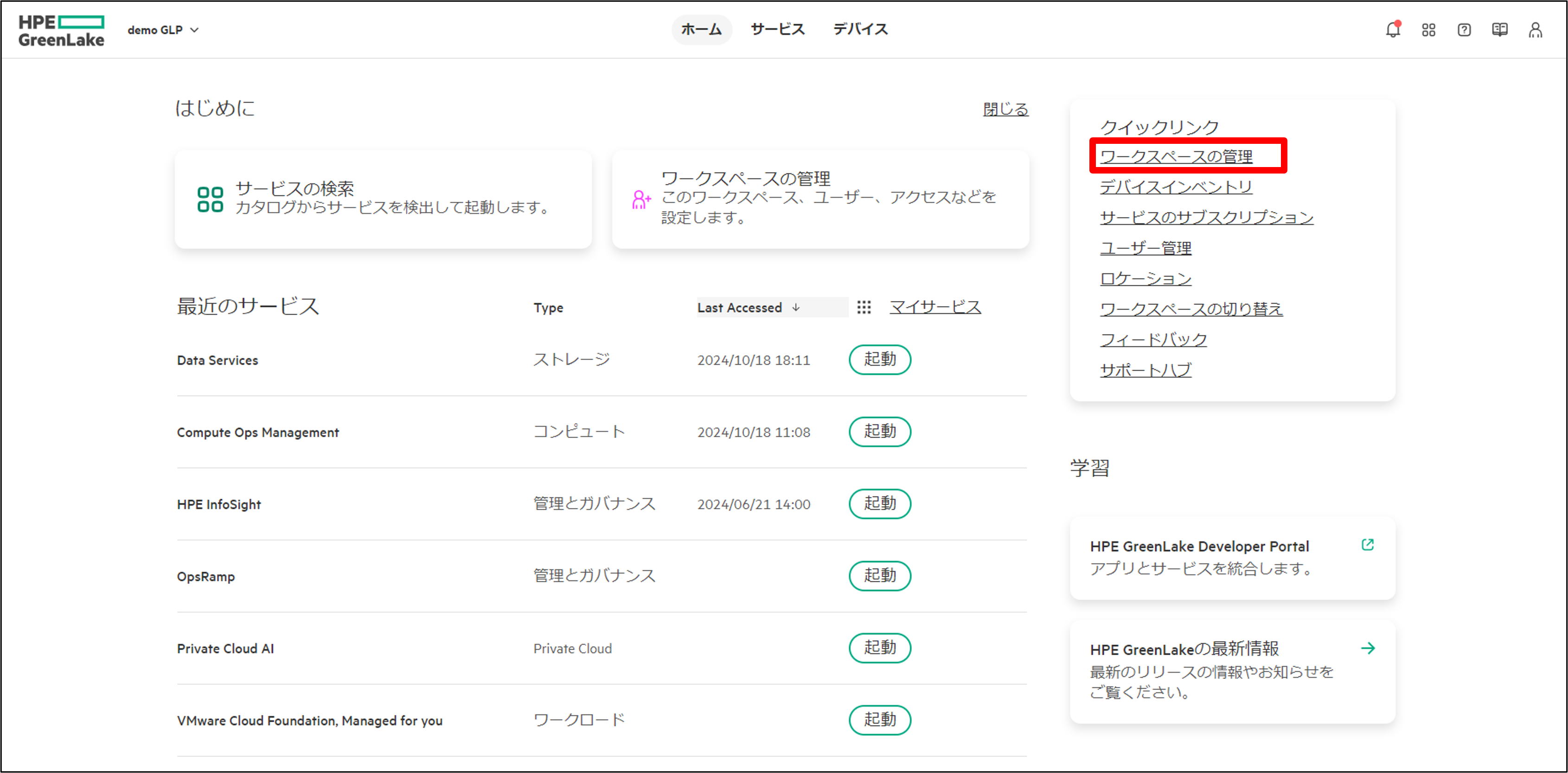Click the external link icon on Developer Portal card

(1368, 545)
